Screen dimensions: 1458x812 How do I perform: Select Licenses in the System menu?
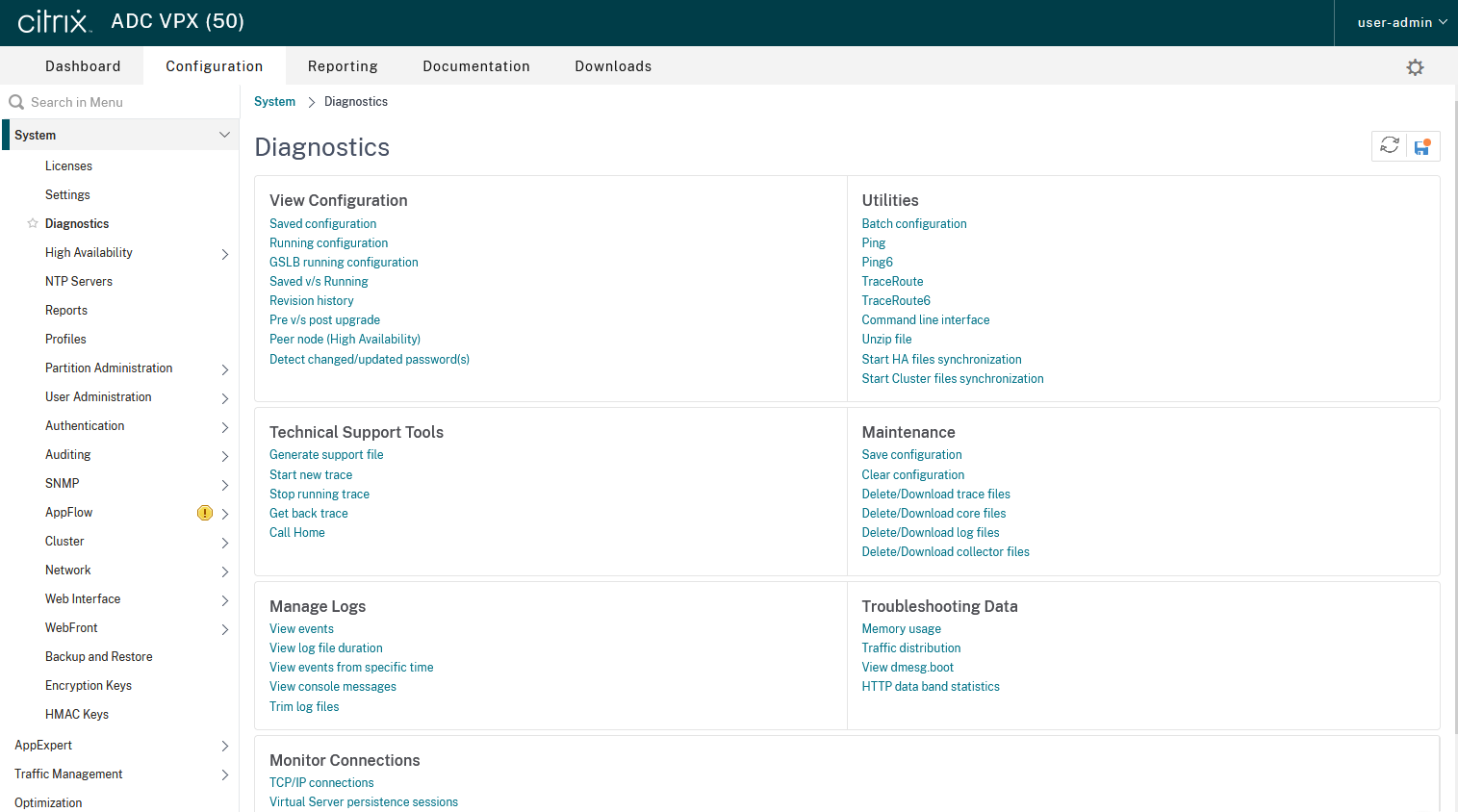[x=68, y=166]
